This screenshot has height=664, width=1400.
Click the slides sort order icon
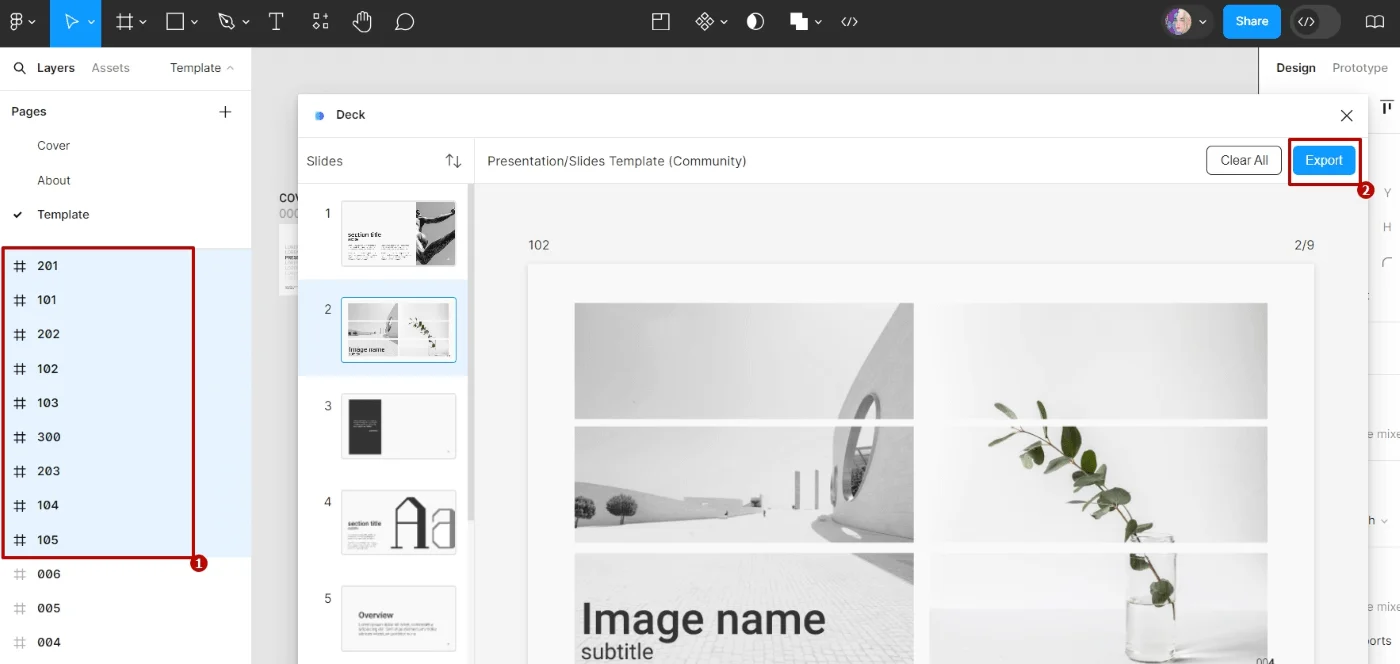[453, 161]
